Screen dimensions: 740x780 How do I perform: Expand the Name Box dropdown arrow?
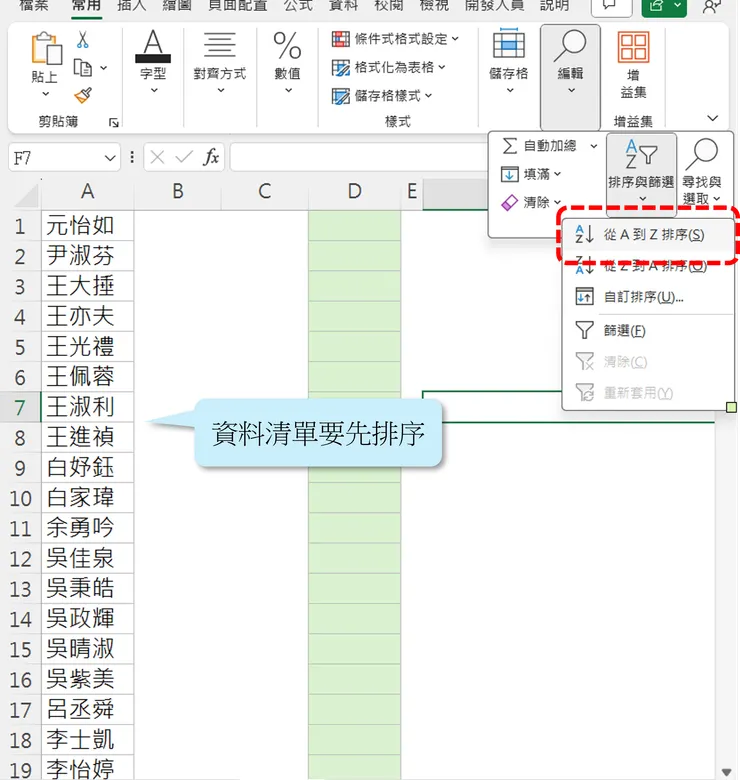110,158
